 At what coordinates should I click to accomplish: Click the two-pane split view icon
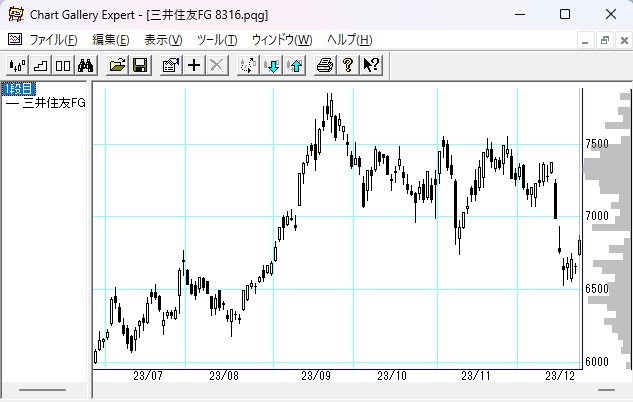pyautogui.click(x=62, y=65)
